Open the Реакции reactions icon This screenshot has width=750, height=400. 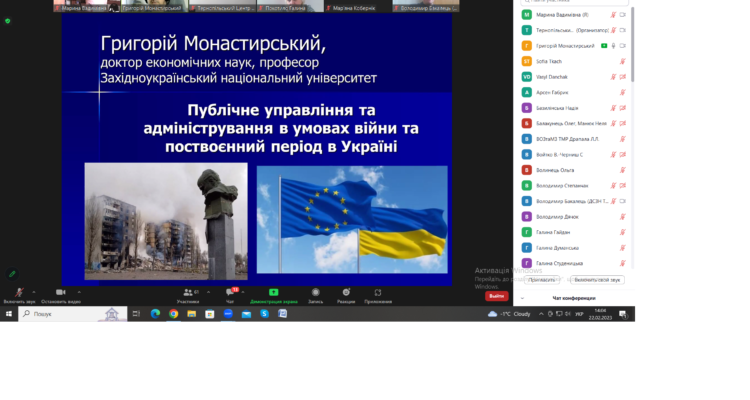pos(346,292)
